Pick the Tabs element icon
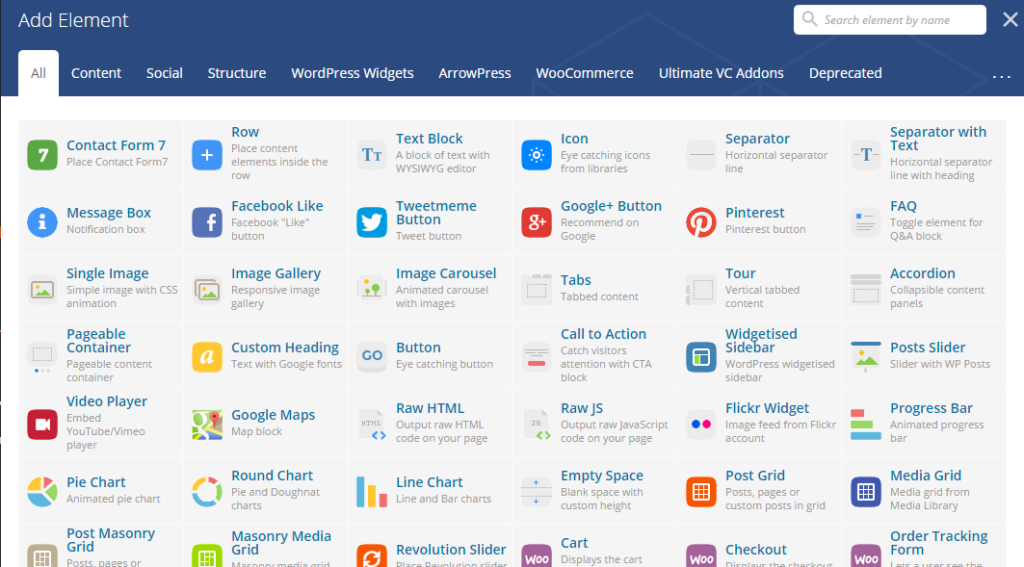Image resolution: width=1024 pixels, height=567 pixels. click(x=536, y=289)
